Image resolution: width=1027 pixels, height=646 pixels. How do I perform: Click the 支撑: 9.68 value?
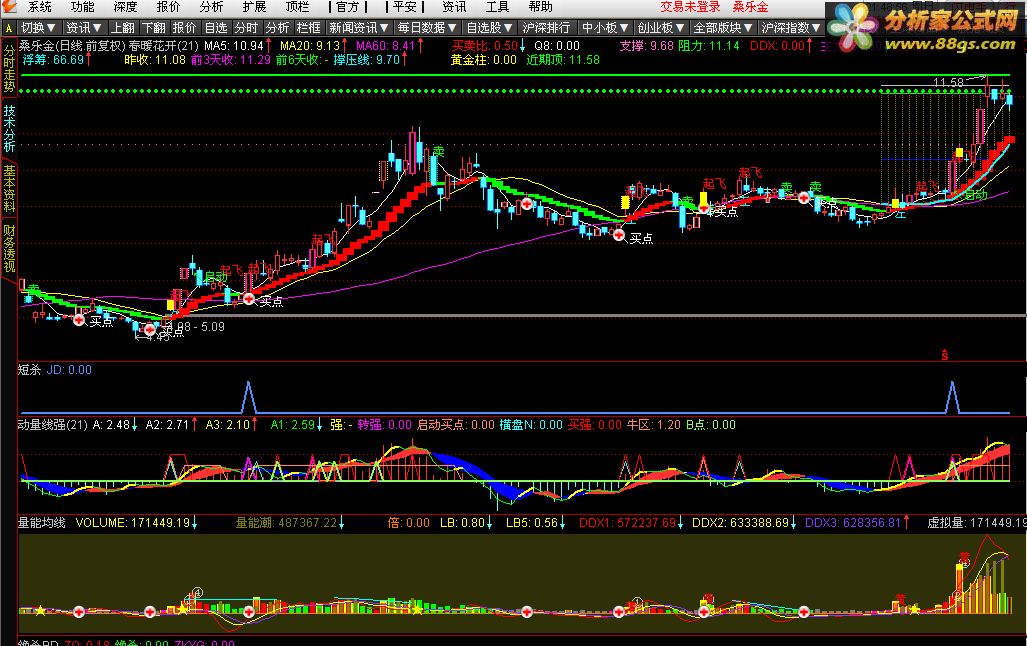(646, 46)
